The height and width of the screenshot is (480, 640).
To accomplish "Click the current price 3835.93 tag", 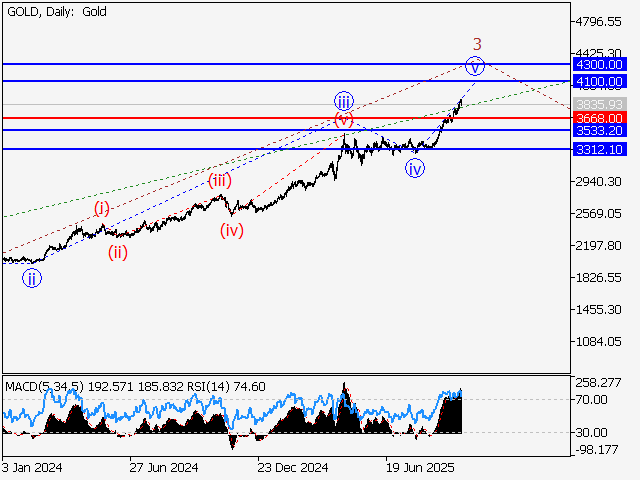I will [x=600, y=104].
